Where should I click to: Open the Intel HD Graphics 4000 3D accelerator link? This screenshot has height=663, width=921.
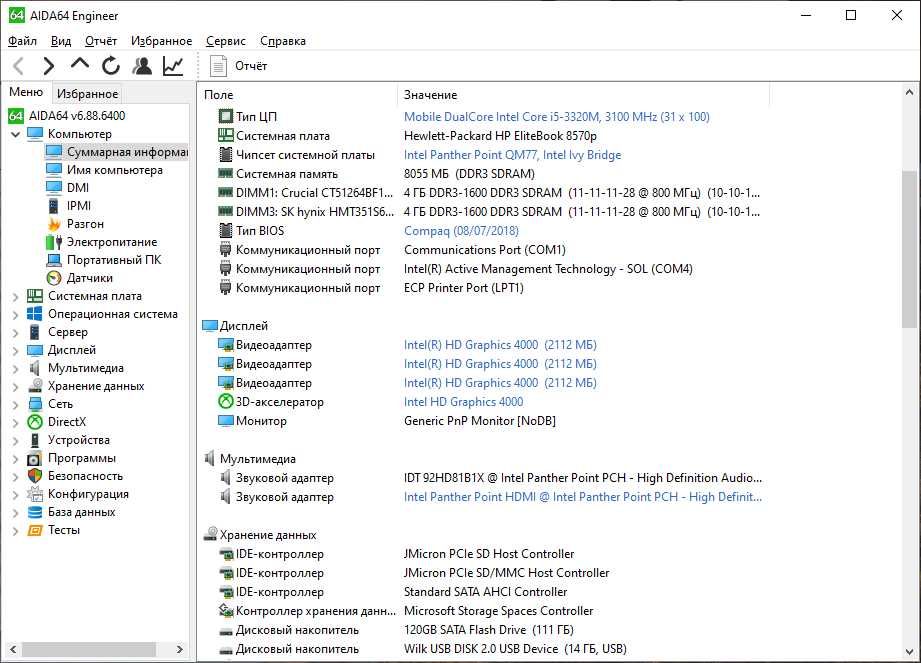pos(463,402)
